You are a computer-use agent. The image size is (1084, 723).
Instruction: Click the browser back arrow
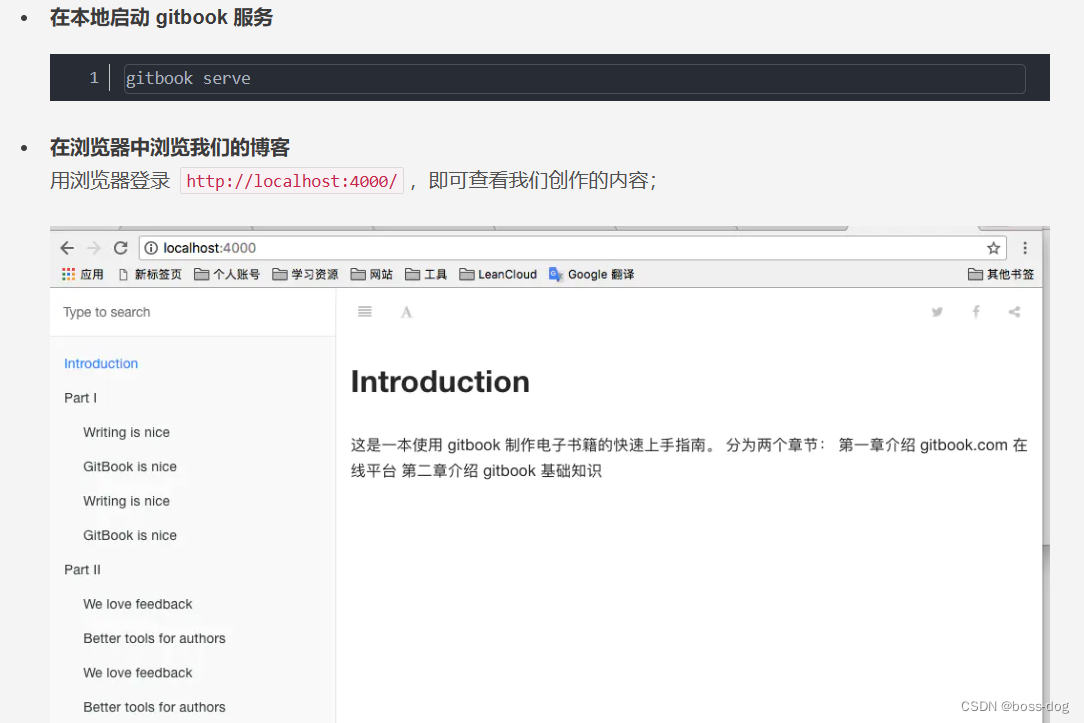(x=67, y=247)
